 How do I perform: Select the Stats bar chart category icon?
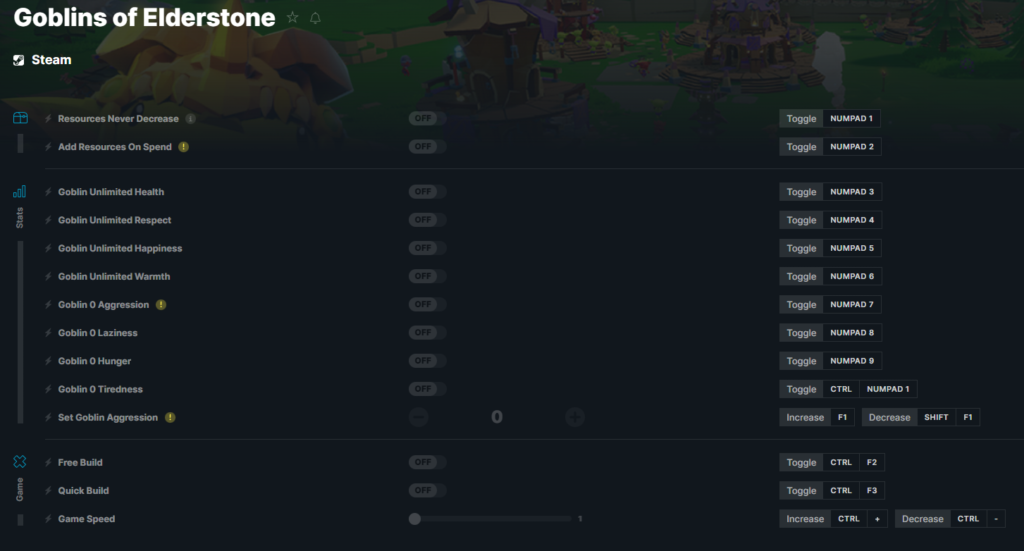tap(20, 191)
